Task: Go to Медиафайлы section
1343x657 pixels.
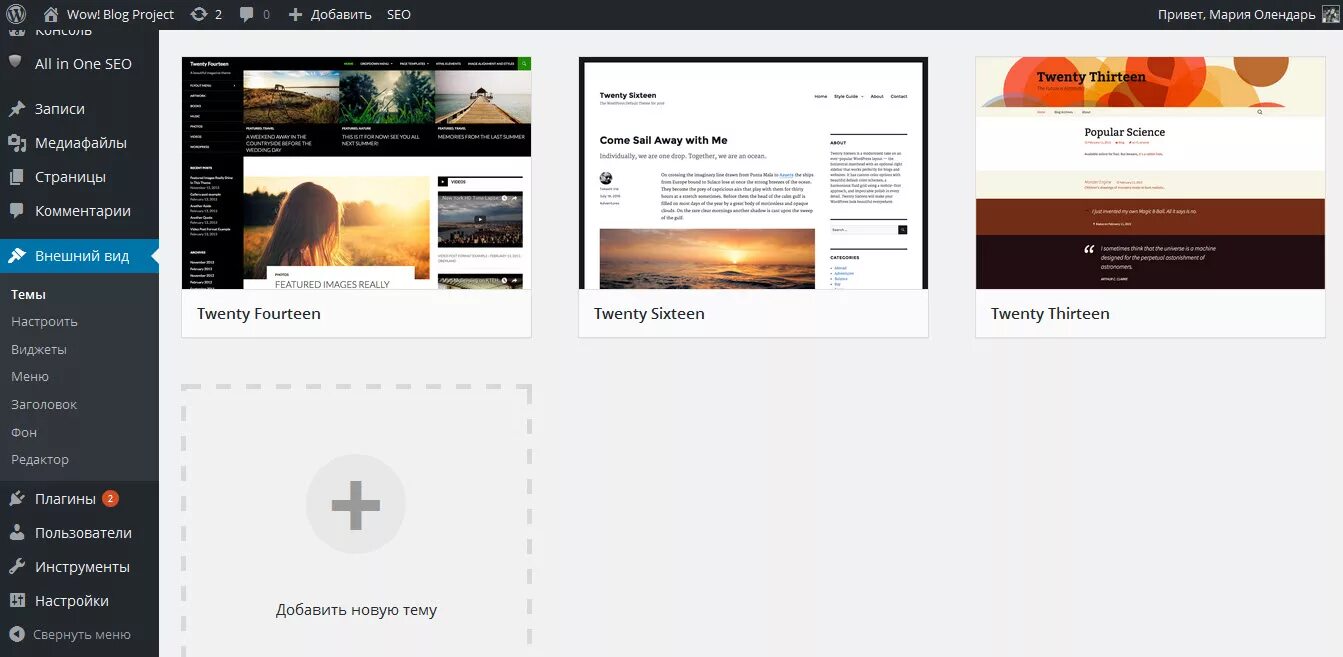Action: click(79, 143)
